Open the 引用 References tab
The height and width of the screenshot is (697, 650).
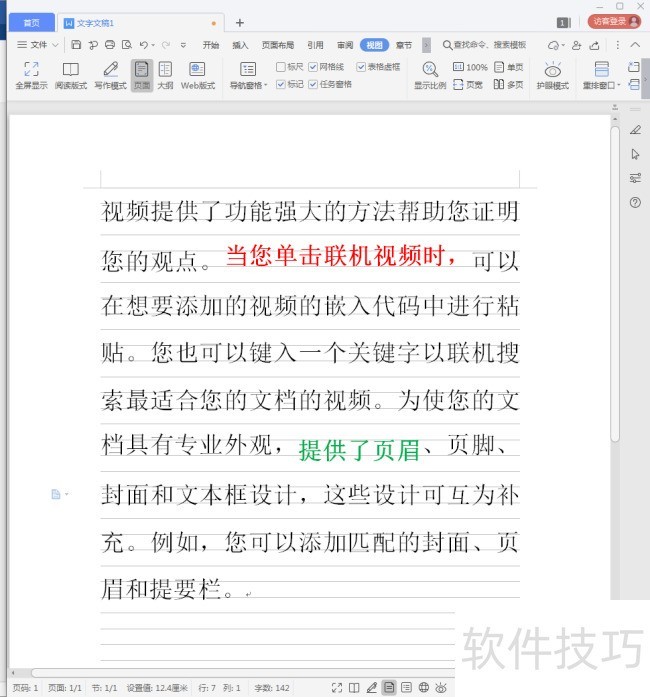point(315,45)
